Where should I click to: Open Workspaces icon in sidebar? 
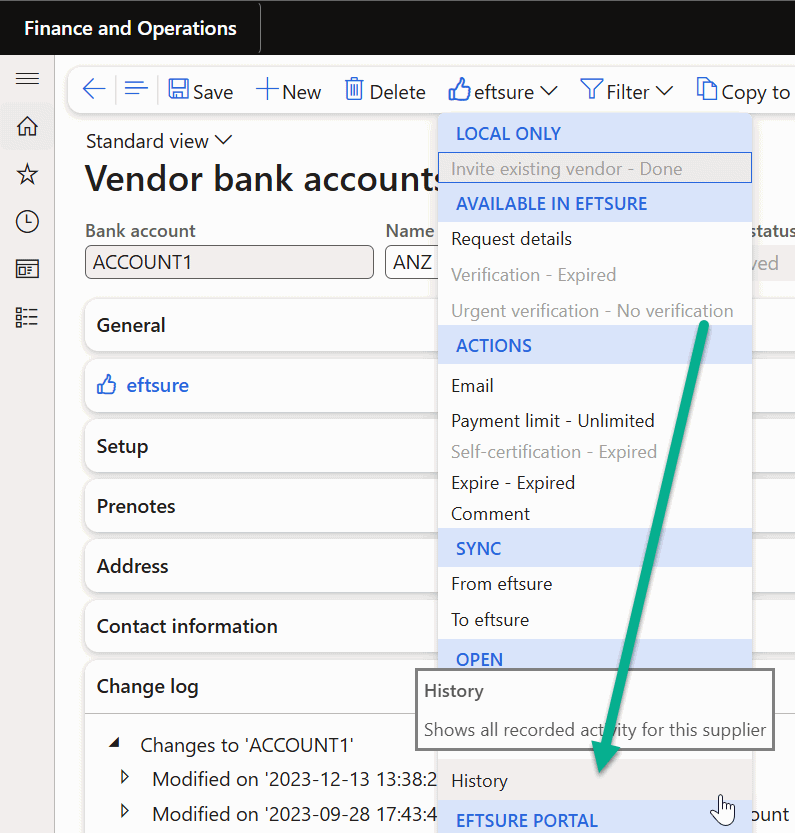point(27,269)
